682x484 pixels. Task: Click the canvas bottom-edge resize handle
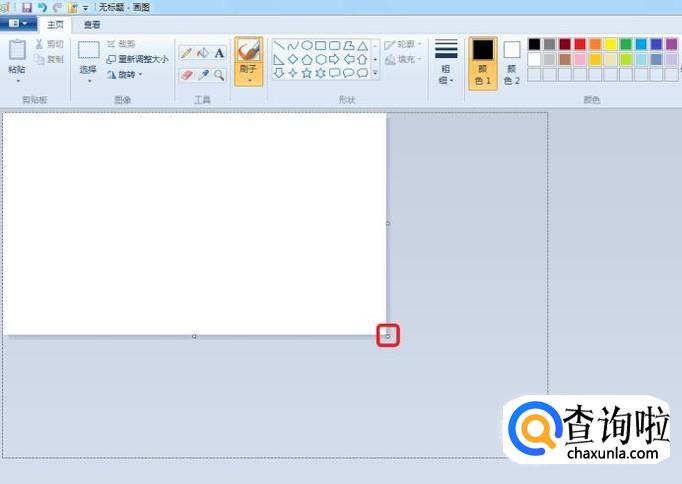pyautogui.click(x=194, y=337)
